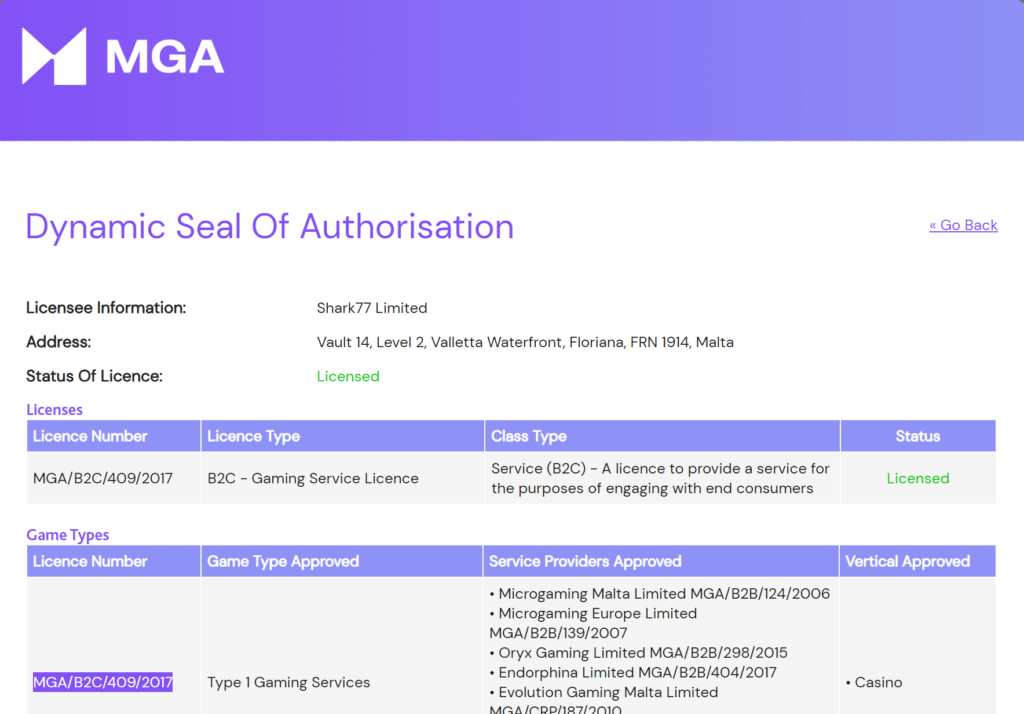Viewport: 1024px width, 714px height.
Task: Select the Shark77 Limited licensee name
Action: point(372,308)
